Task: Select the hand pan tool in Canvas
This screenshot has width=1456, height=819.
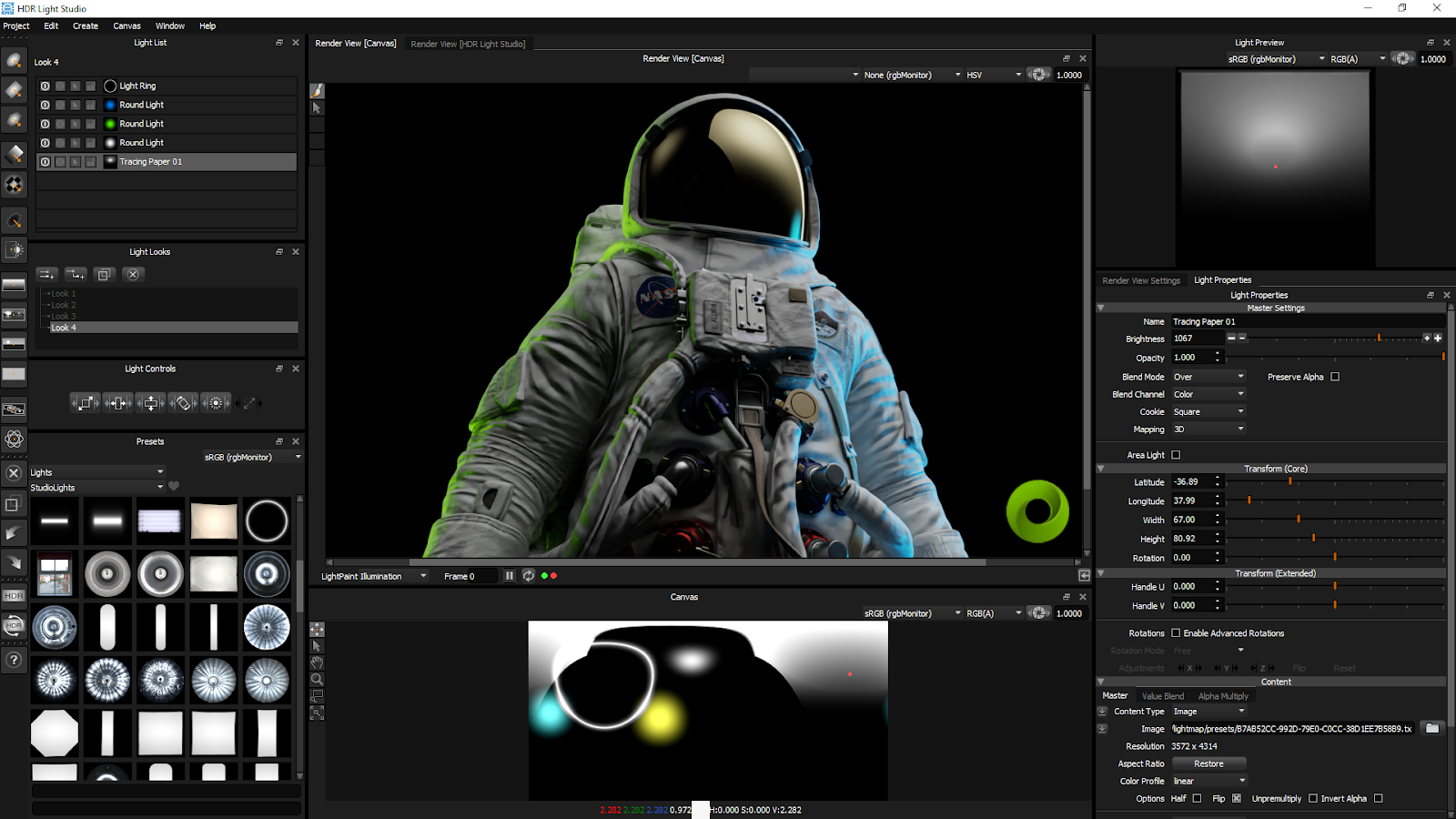Action: pyautogui.click(x=317, y=662)
